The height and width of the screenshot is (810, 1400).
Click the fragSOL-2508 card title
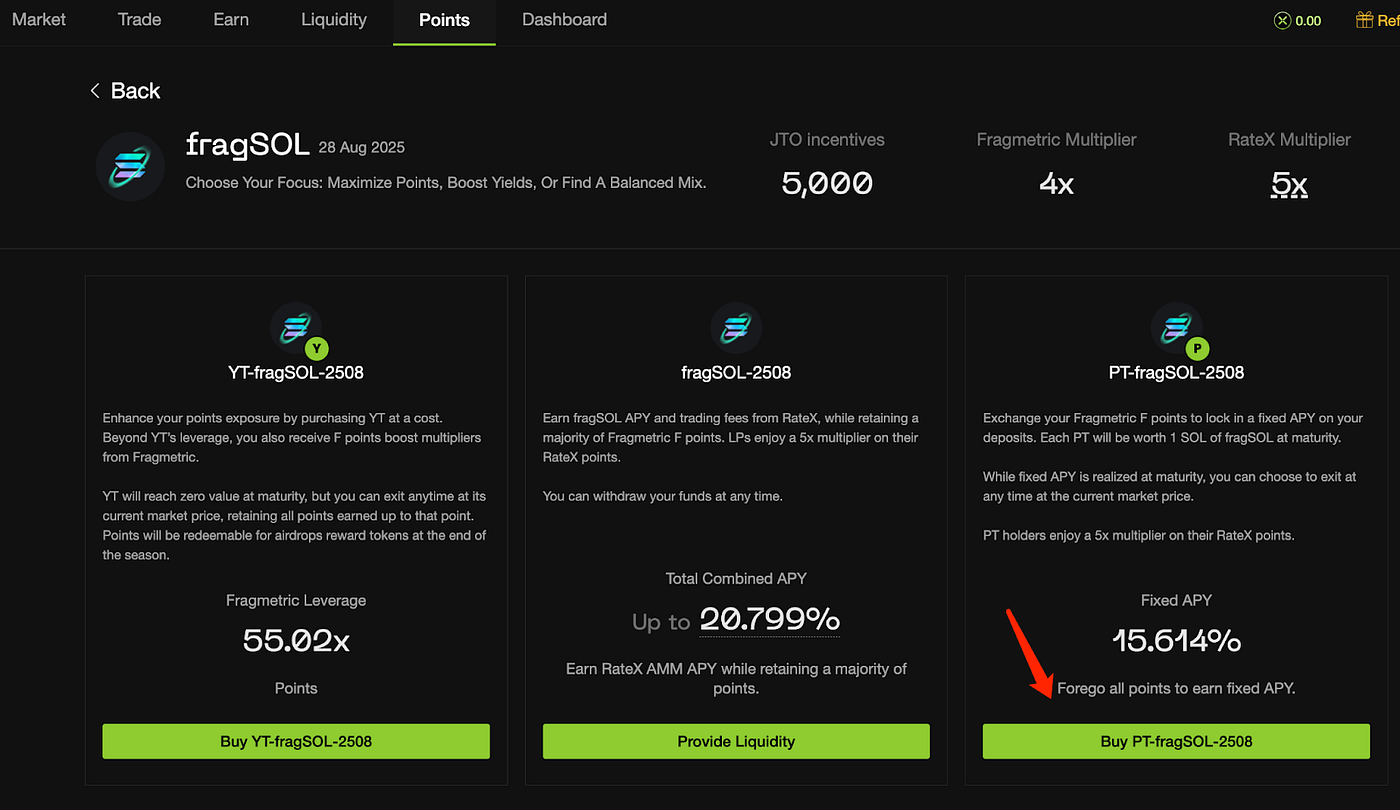(x=736, y=373)
